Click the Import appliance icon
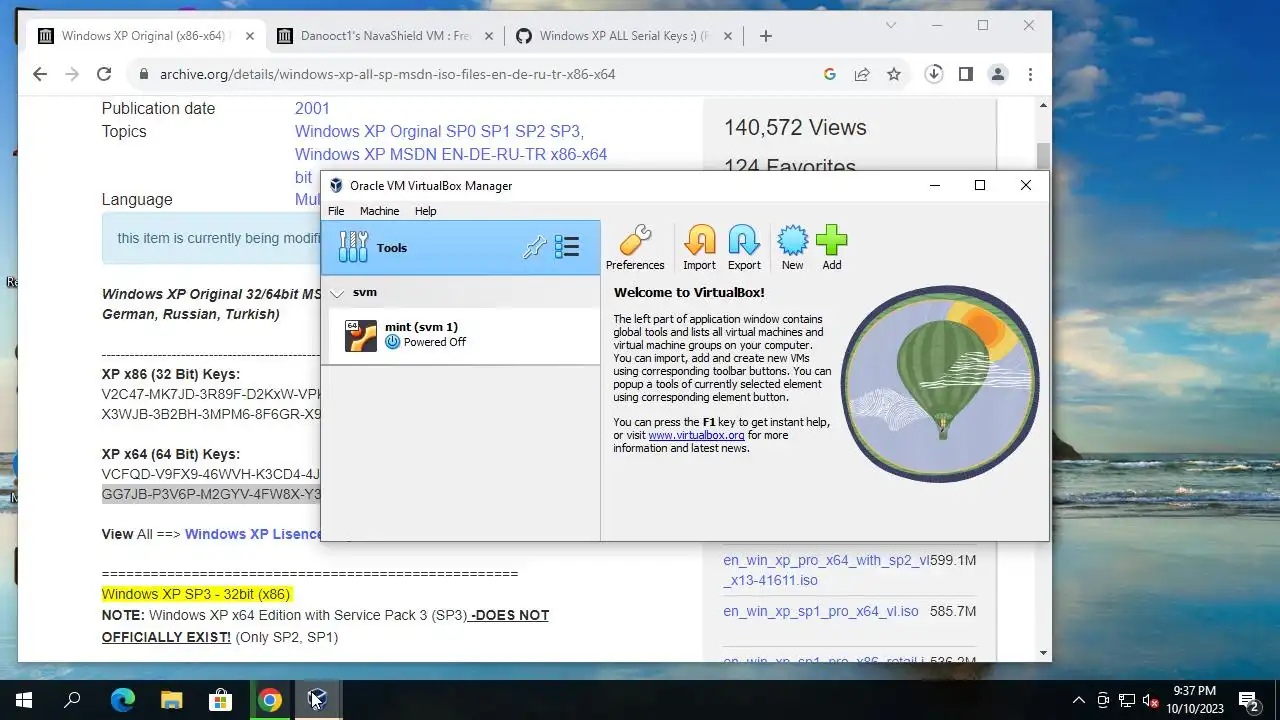This screenshot has height=720, width=1280. pos(699,247)
